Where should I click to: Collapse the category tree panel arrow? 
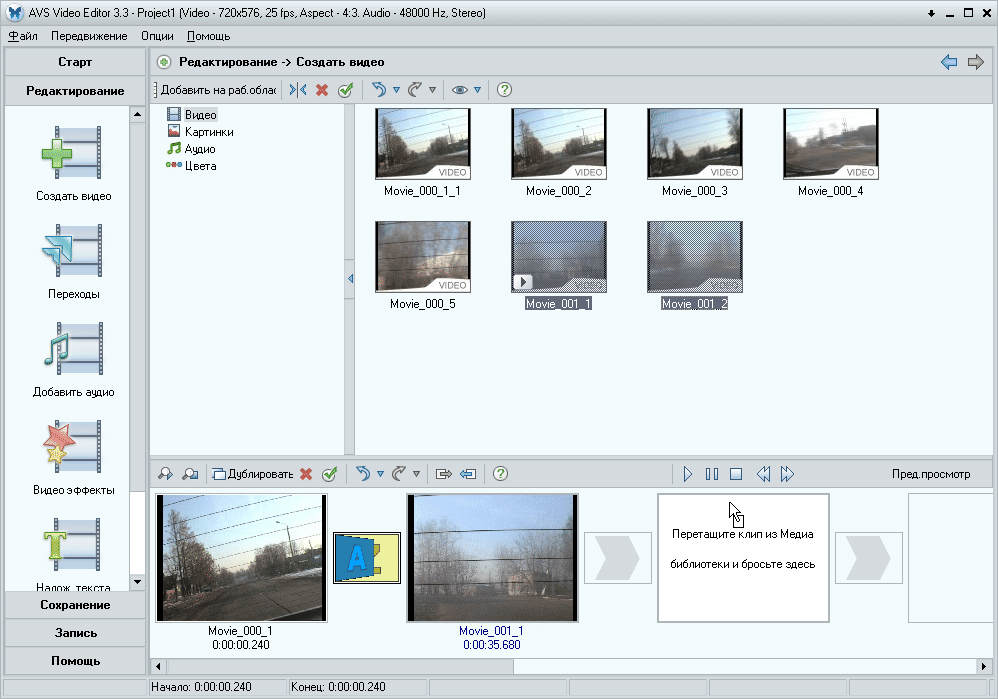[350, 279]
